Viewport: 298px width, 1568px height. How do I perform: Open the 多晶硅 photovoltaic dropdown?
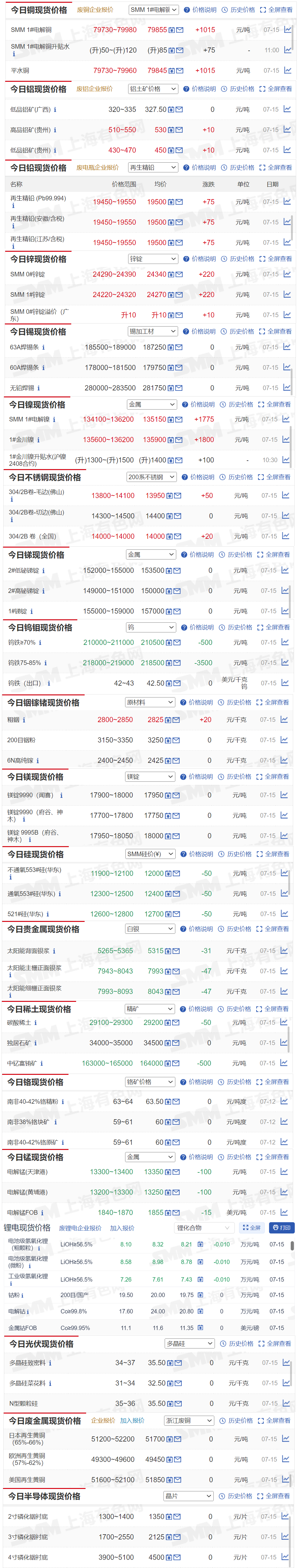point(190,1343)
